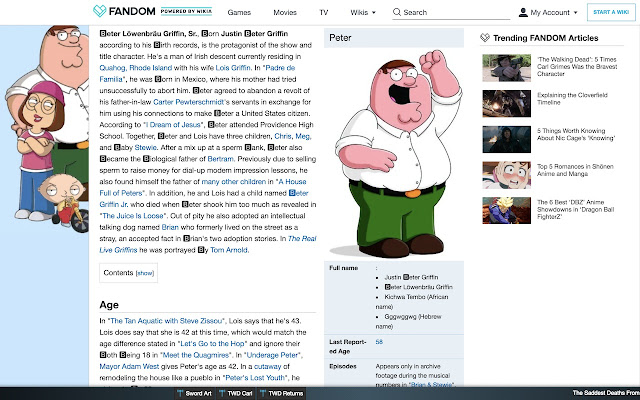
Task: Follow the Carter Pewterschmidt link
Action: click(189, 102)
